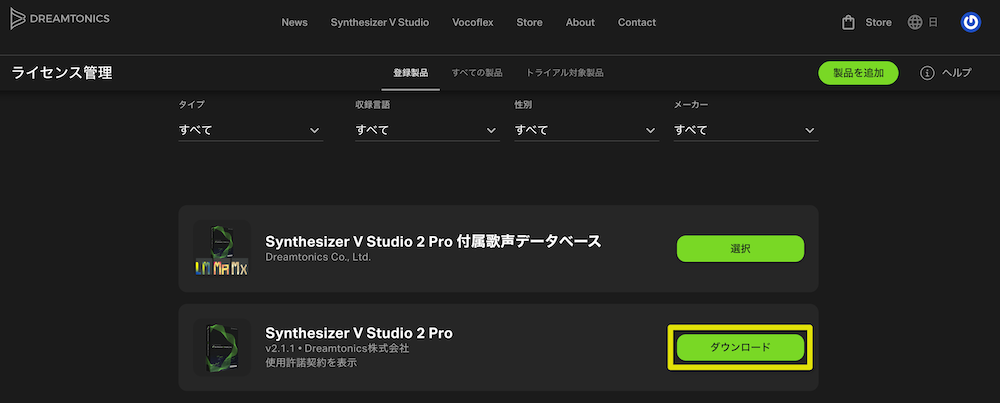This screenshot has width=1000, height=403.
Task: Click the ライセンス管理 heading
Action: pos(62,73)
